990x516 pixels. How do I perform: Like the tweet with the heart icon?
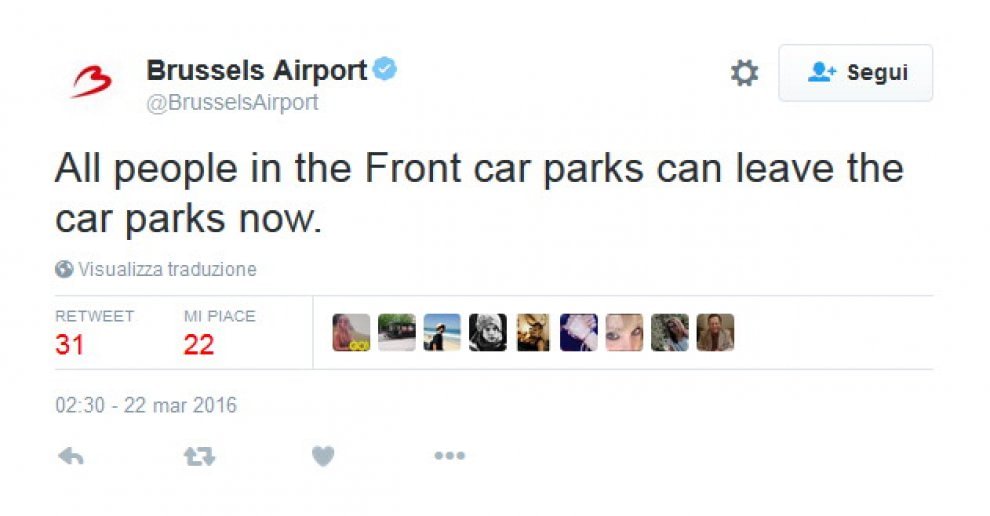323,455
